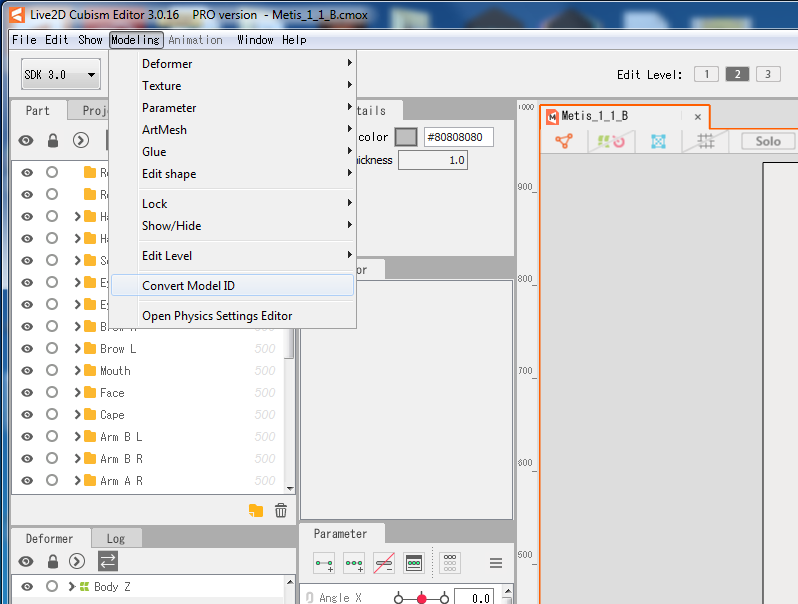Click the eye icon in Part panel toolbar

[26, 140]
